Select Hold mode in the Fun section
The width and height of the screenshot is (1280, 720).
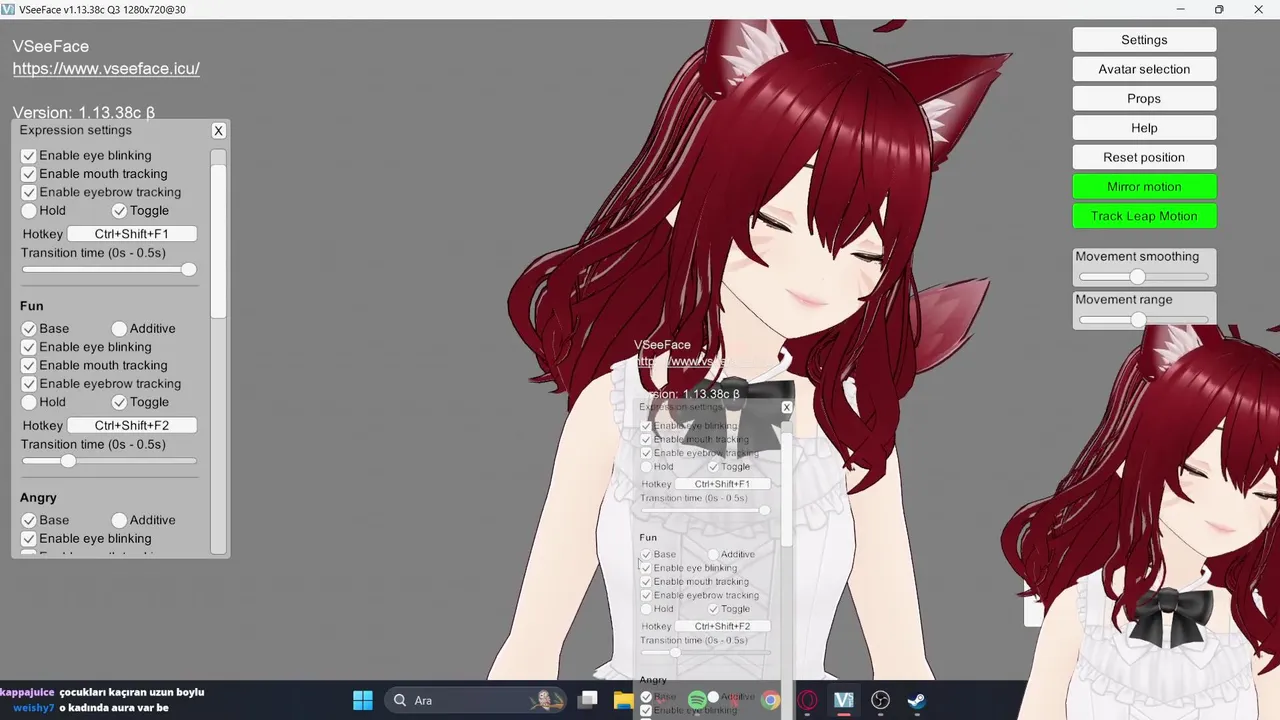coord(29,402)
